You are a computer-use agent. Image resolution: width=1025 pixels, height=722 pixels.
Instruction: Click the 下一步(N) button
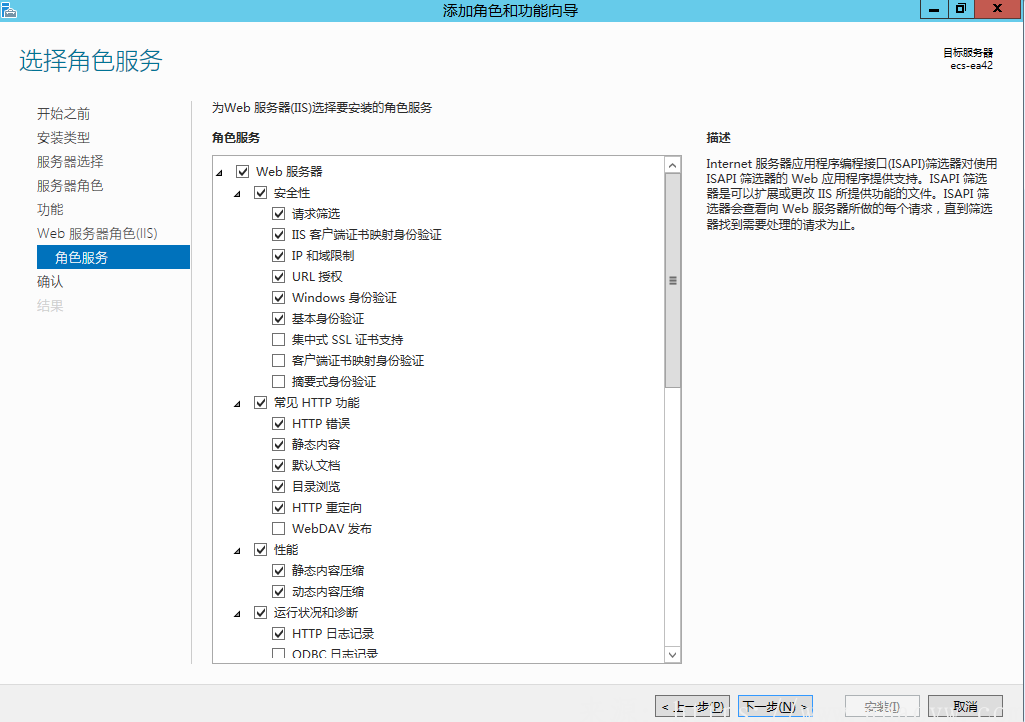(774, 707)
